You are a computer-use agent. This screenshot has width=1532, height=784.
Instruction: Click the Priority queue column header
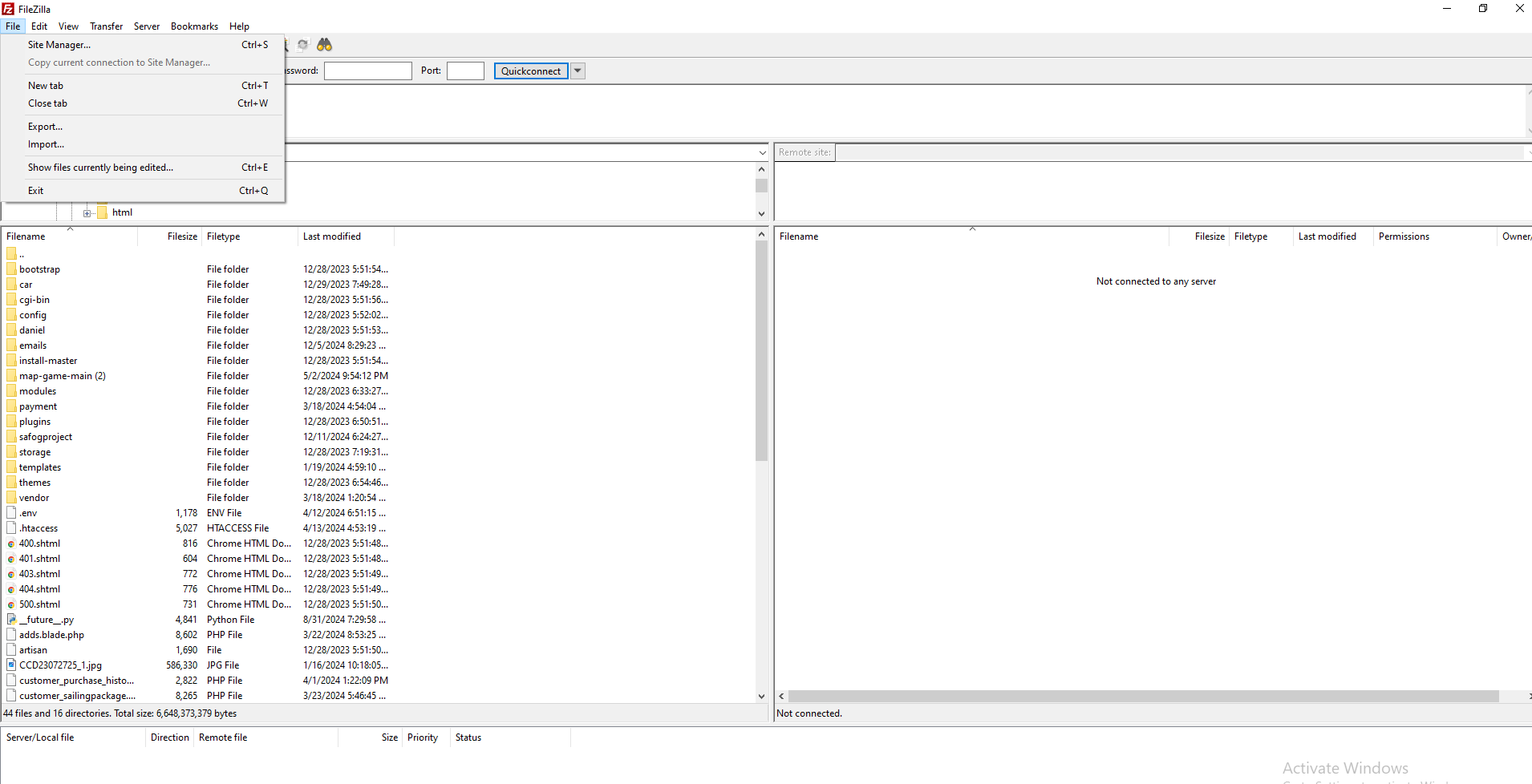tap(426, 738)
